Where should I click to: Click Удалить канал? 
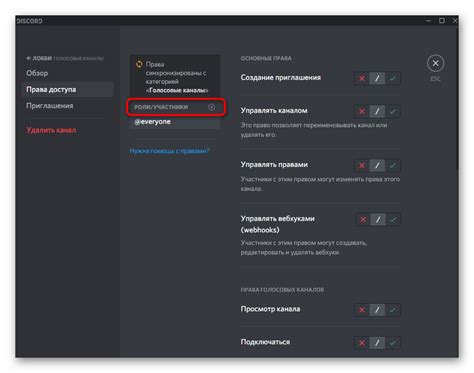[51, 130]
